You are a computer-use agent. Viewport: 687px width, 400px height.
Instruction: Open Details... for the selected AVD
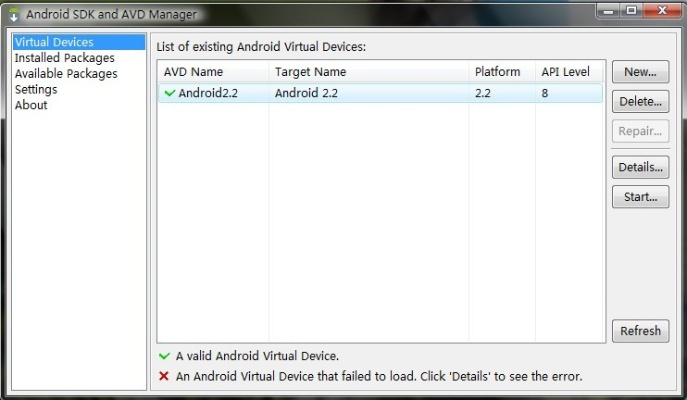[640, 167]
